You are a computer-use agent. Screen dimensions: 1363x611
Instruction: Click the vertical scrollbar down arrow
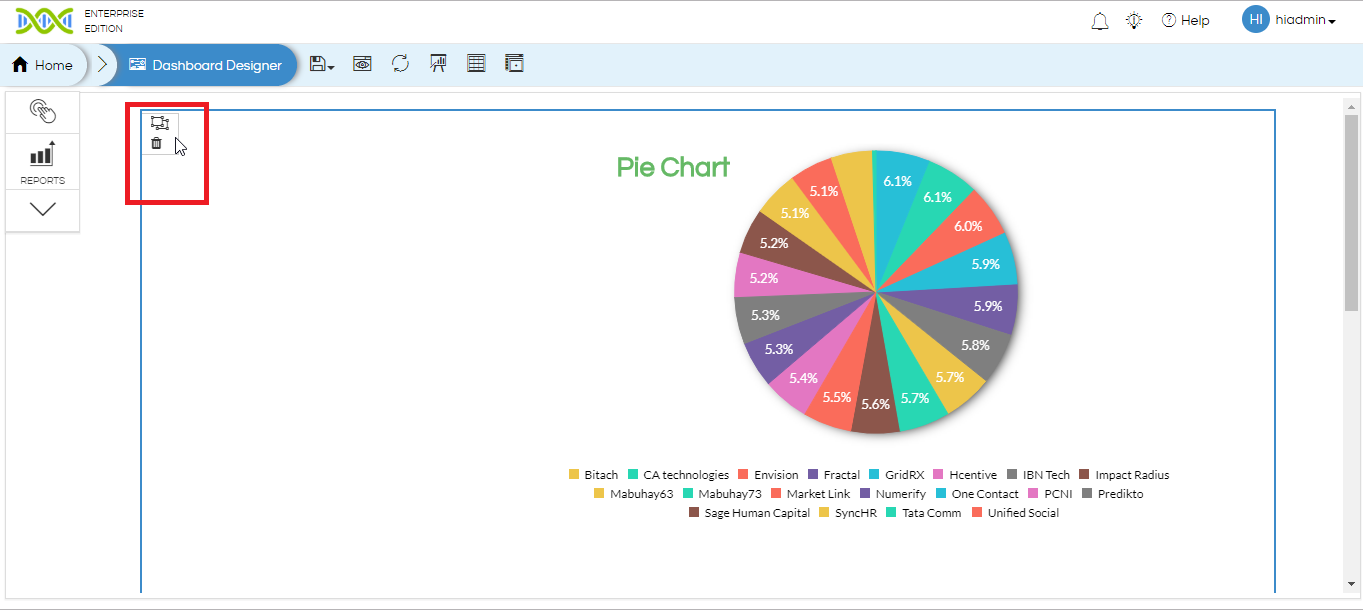(1351, 584)
